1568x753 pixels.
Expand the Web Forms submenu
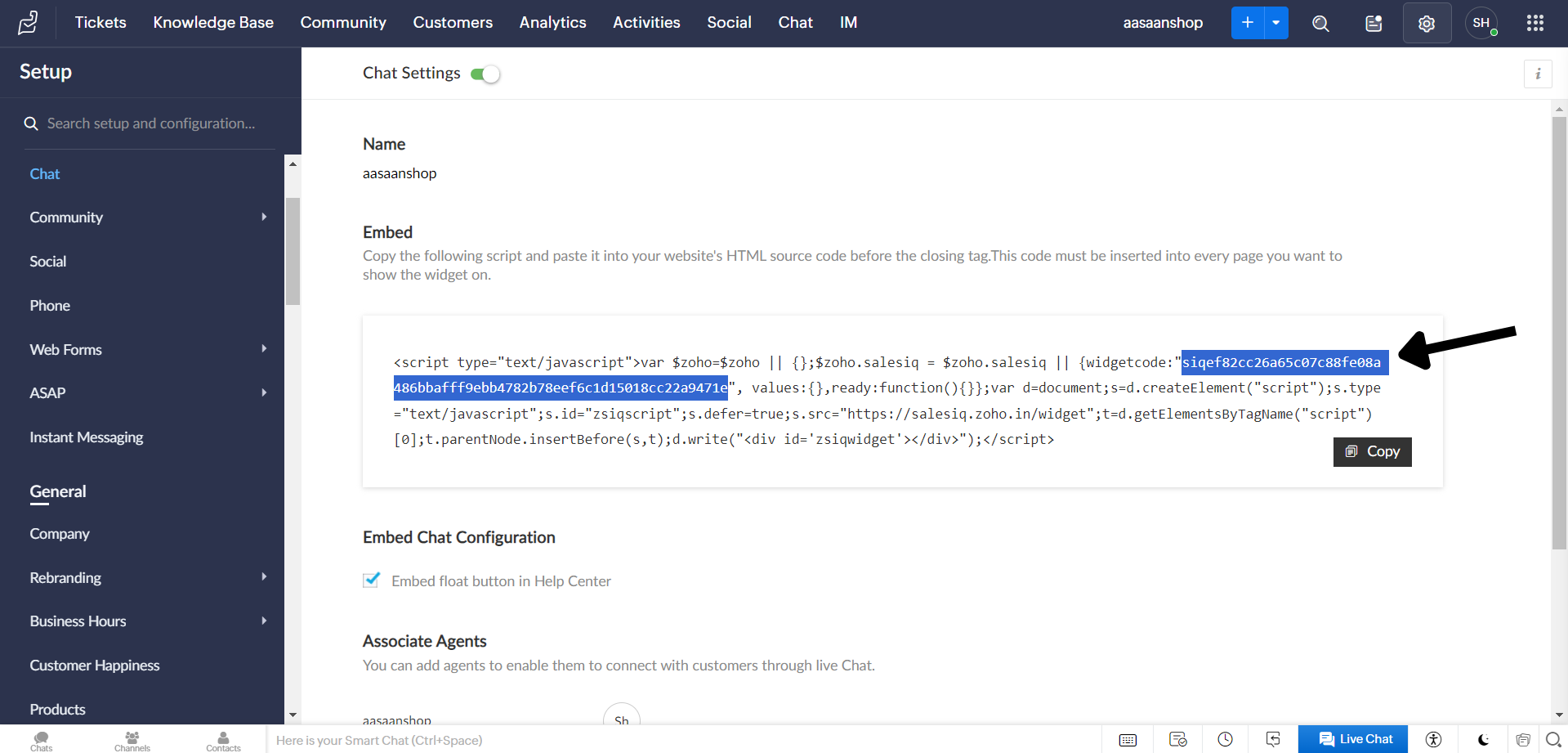(x=264, y=349)
